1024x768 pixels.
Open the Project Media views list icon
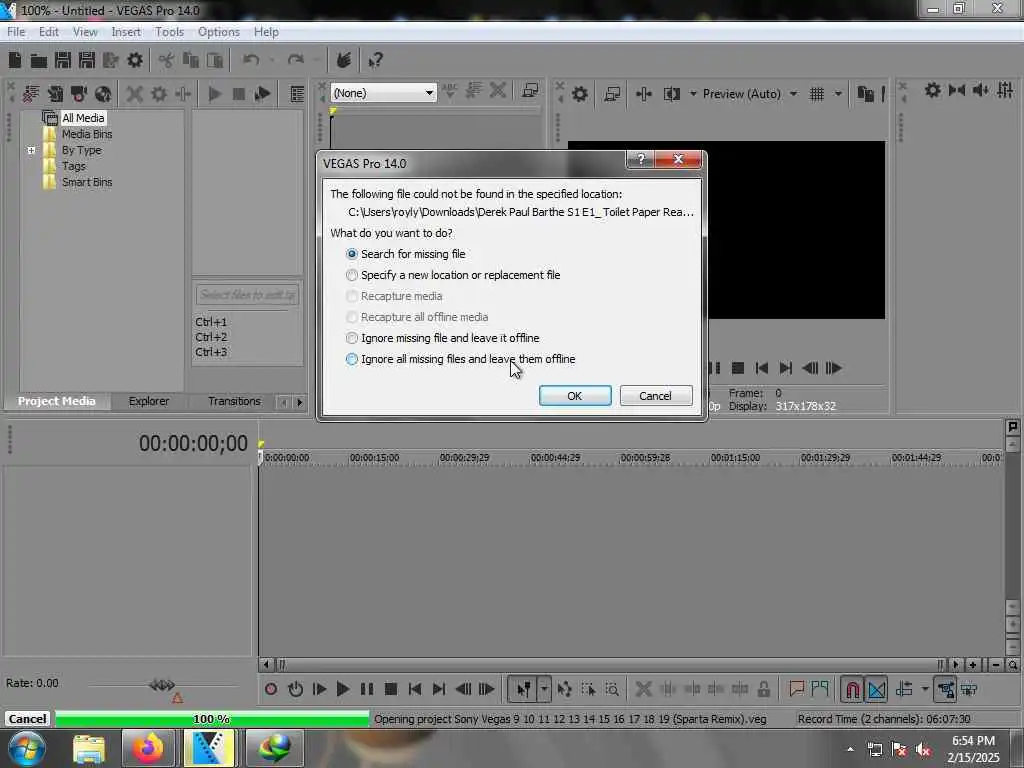click(x=297, y=94)
